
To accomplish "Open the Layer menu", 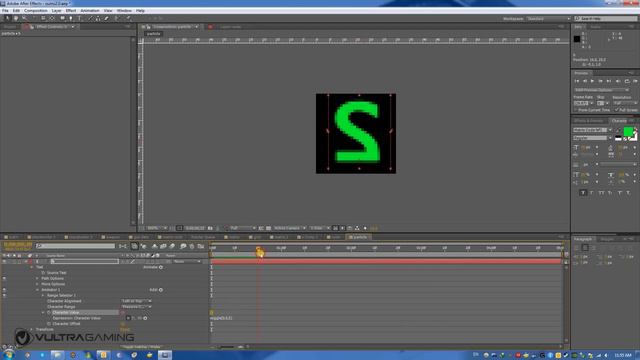I will 56,11.
